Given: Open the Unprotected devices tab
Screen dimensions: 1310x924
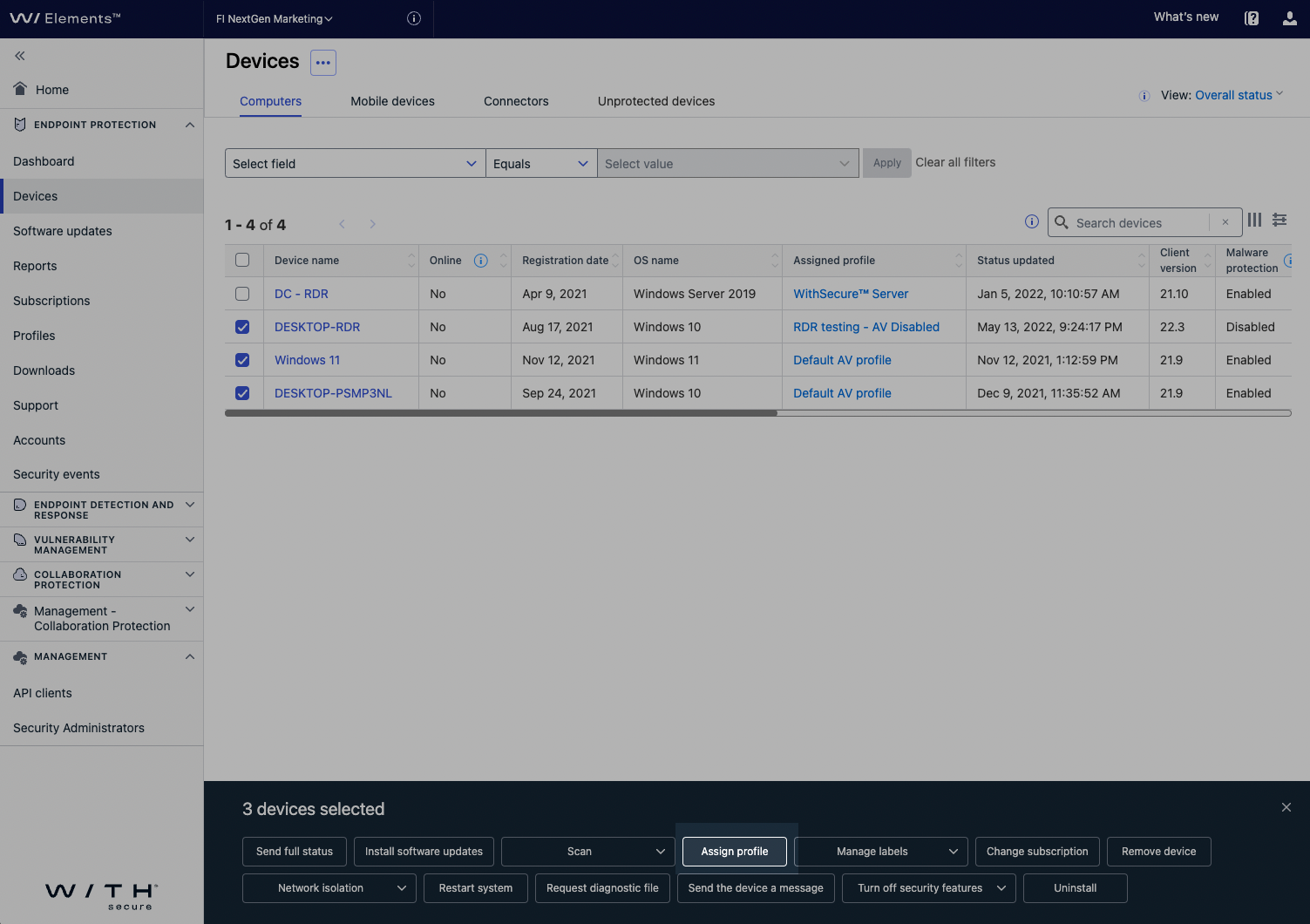Looking at the screenshot, I should (x=655, y=101).
